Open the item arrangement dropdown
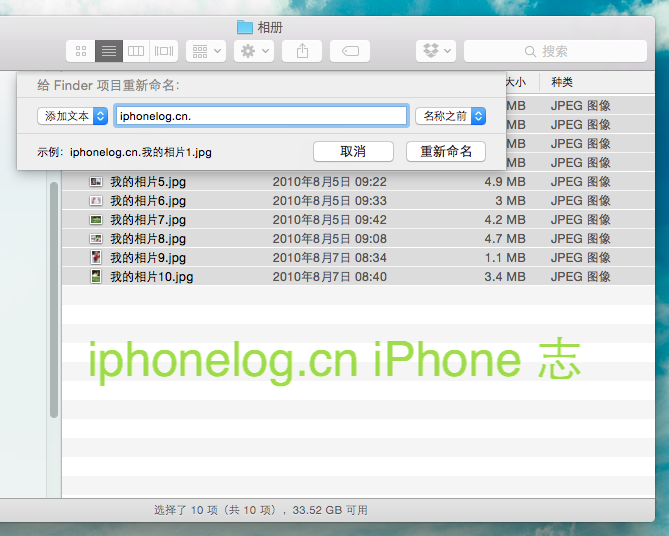 (206, 51)
